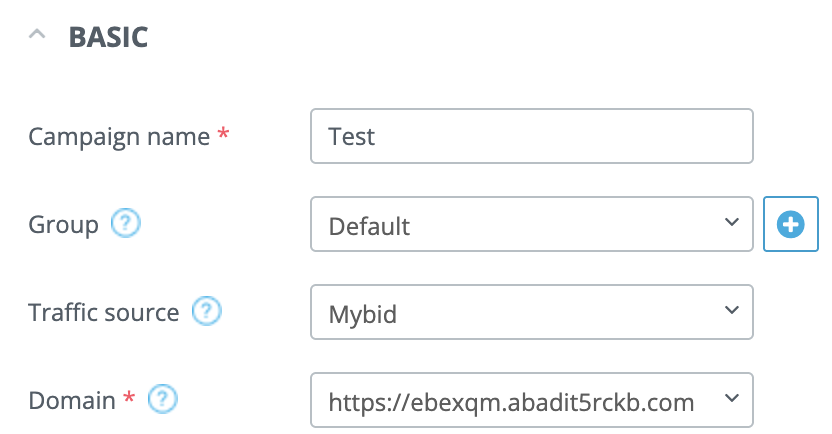Click the help icon beside Group
This screenshot has height=434, width=832.
(126, 224)
